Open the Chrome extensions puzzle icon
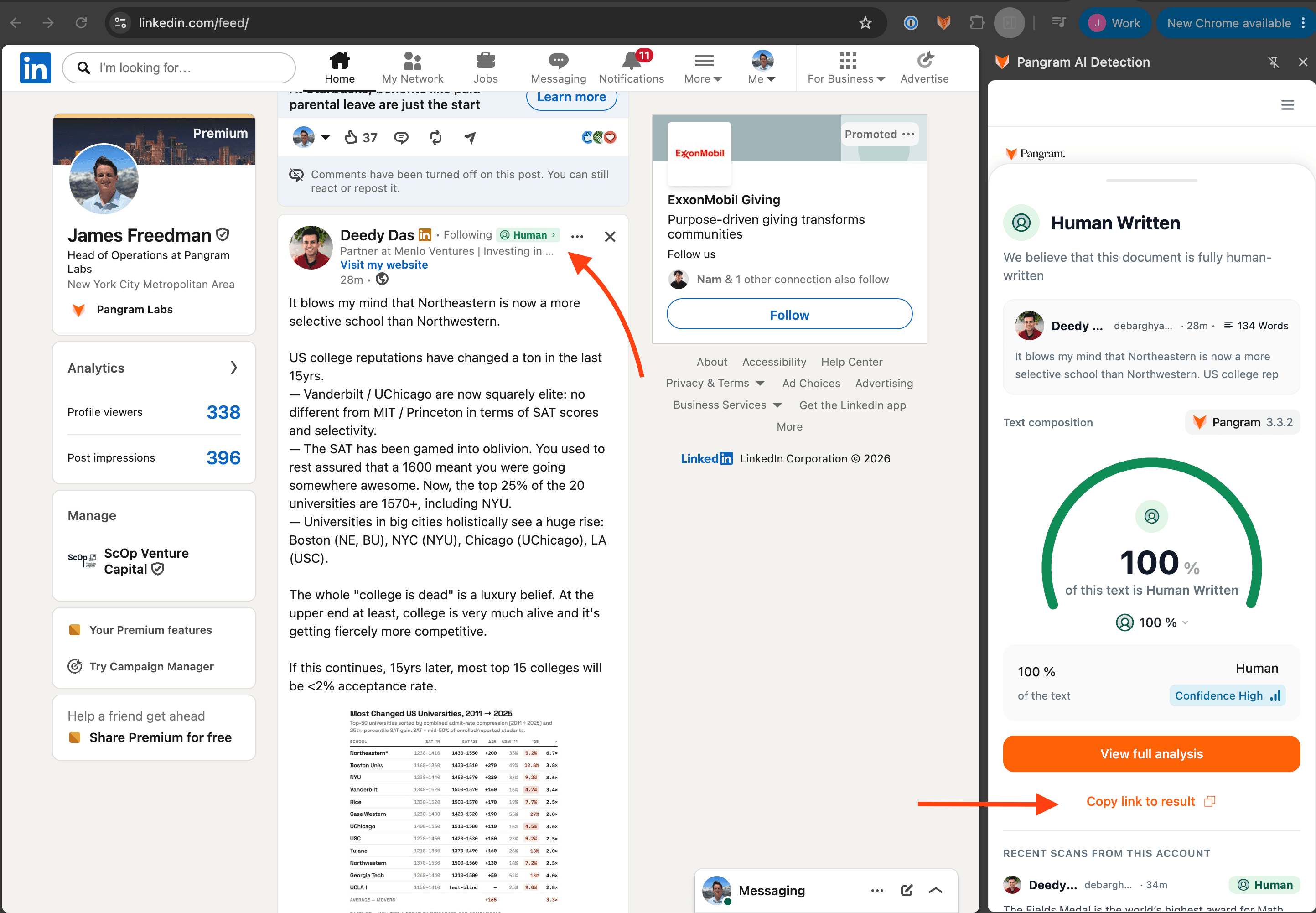 (977, 23)
